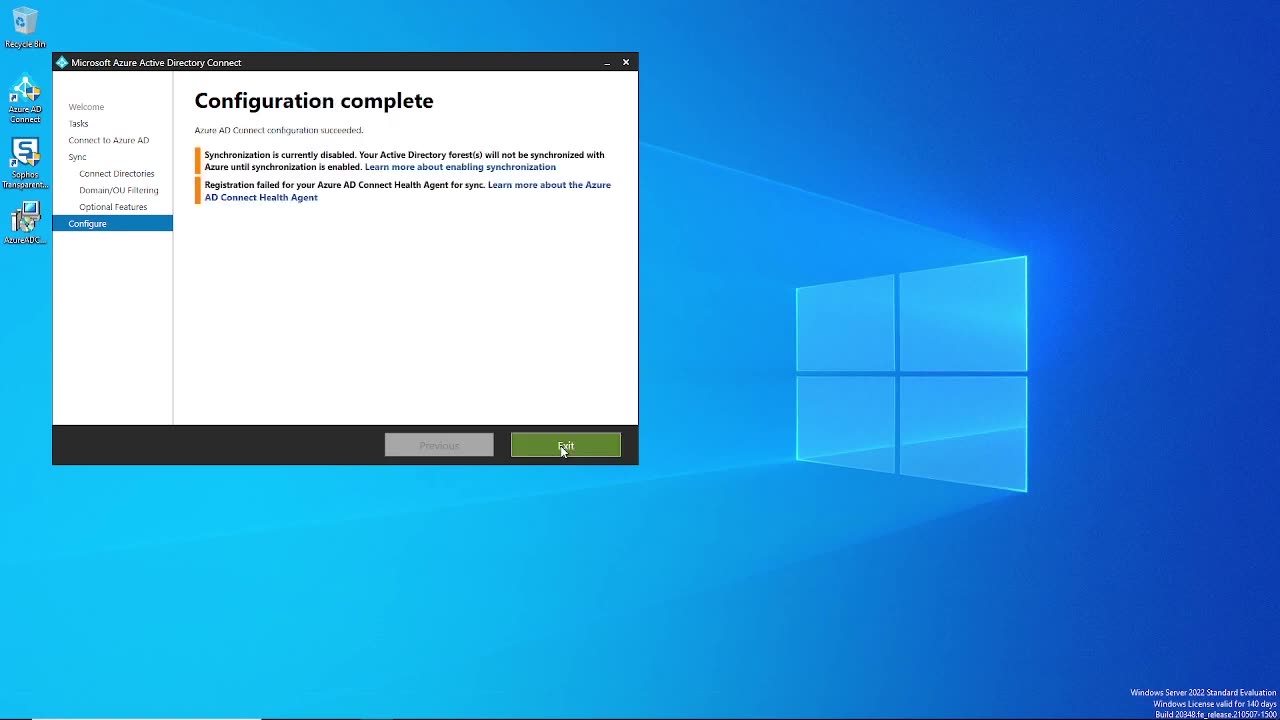Click the Exit button
Screen dimensions: 1280x720
(x=566, y=445)
